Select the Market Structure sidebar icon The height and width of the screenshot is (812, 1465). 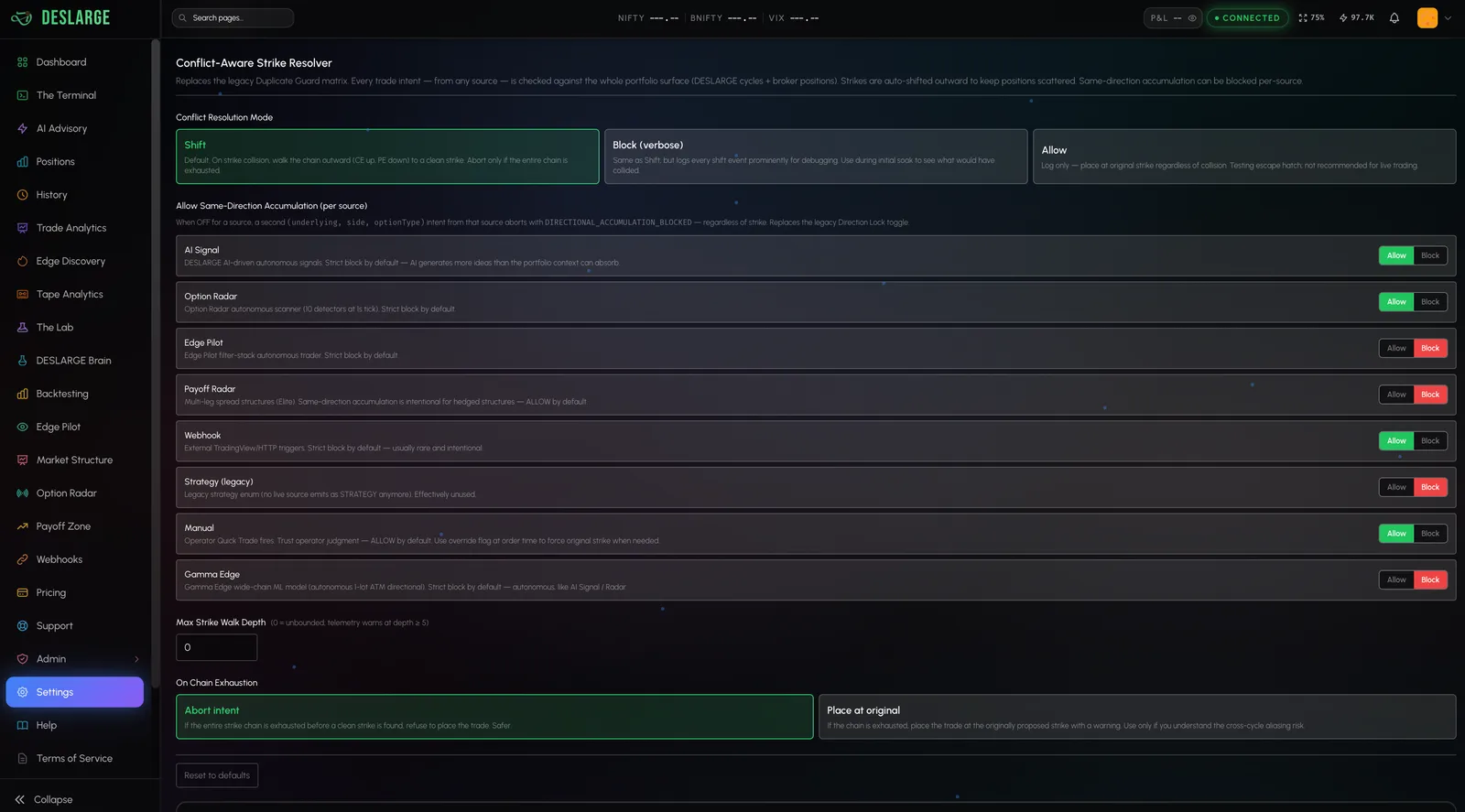[23, 460]
